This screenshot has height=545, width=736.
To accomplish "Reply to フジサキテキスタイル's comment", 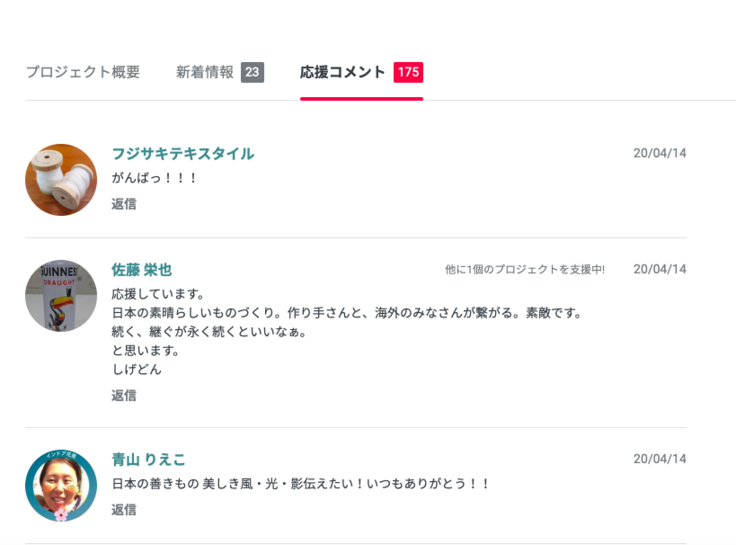I will 124,204.
